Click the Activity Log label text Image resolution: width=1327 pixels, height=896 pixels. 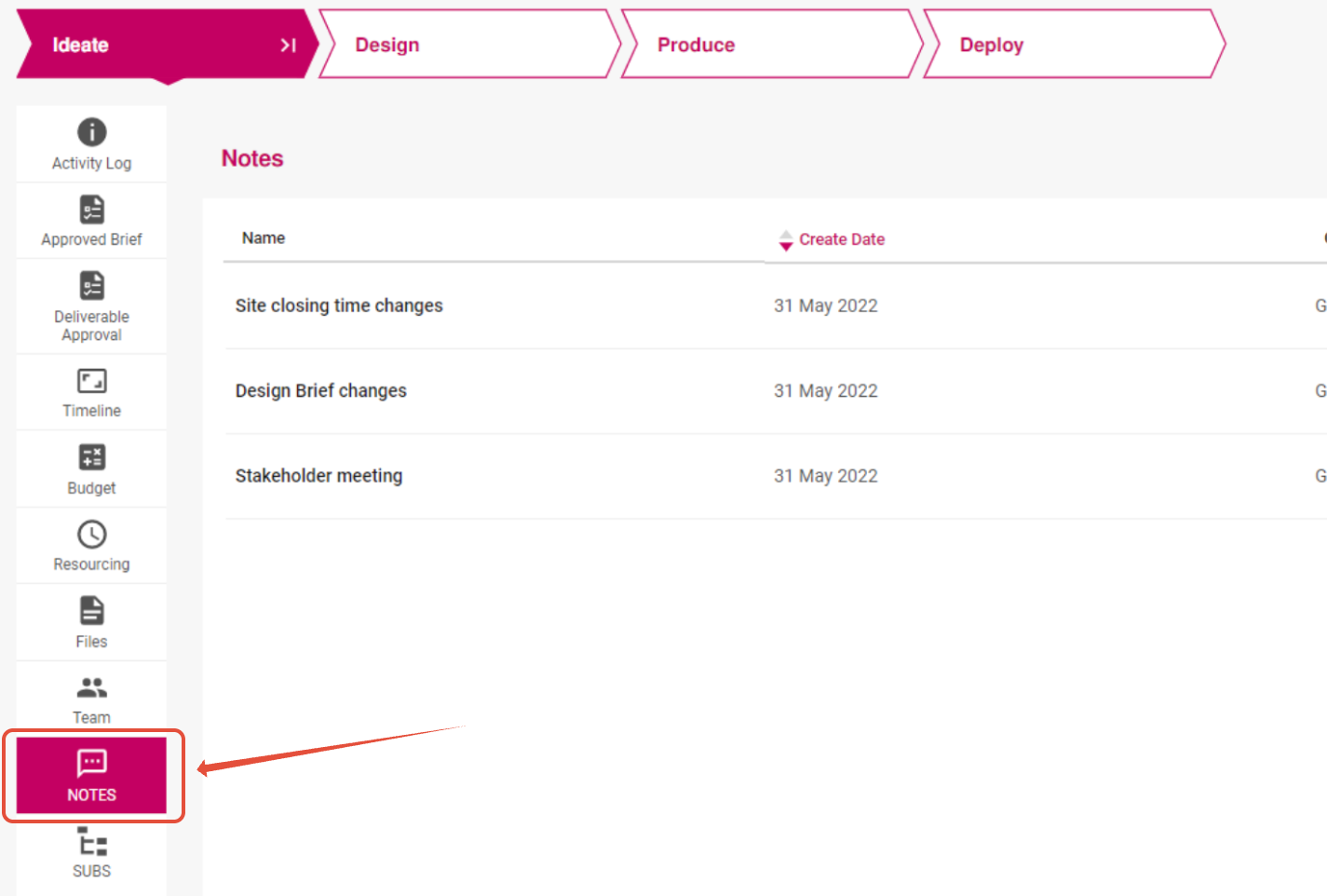point(91,163)
